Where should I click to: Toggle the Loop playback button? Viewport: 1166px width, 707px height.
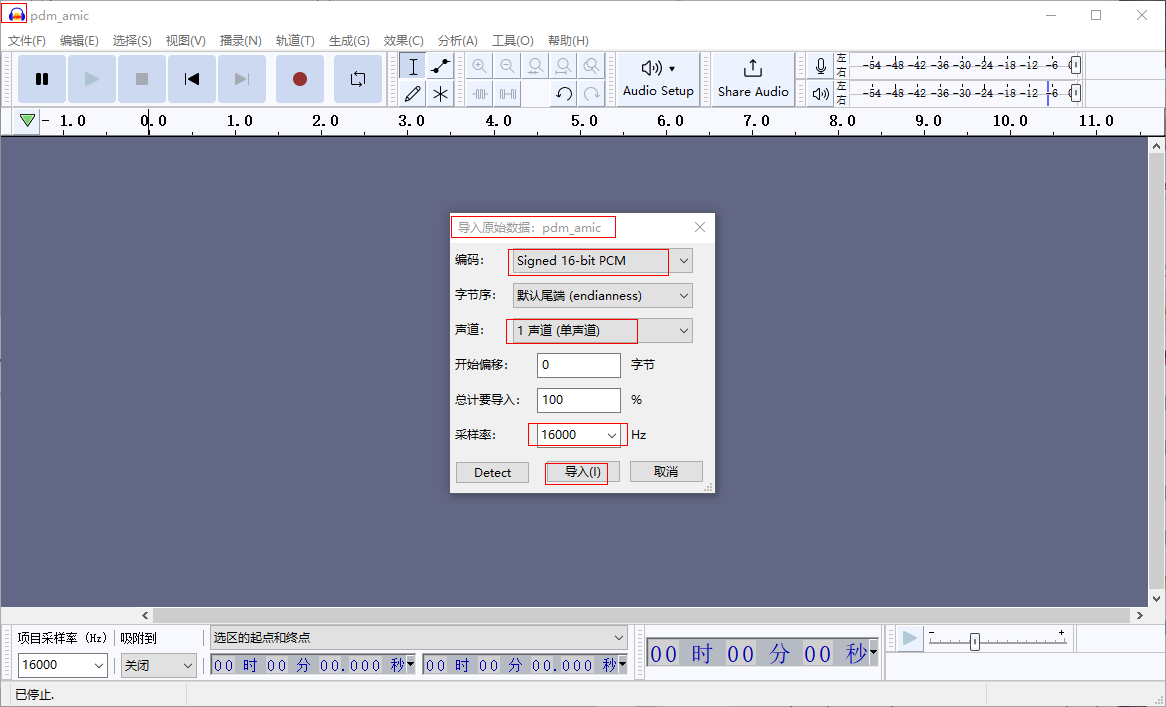pos(357,79)
